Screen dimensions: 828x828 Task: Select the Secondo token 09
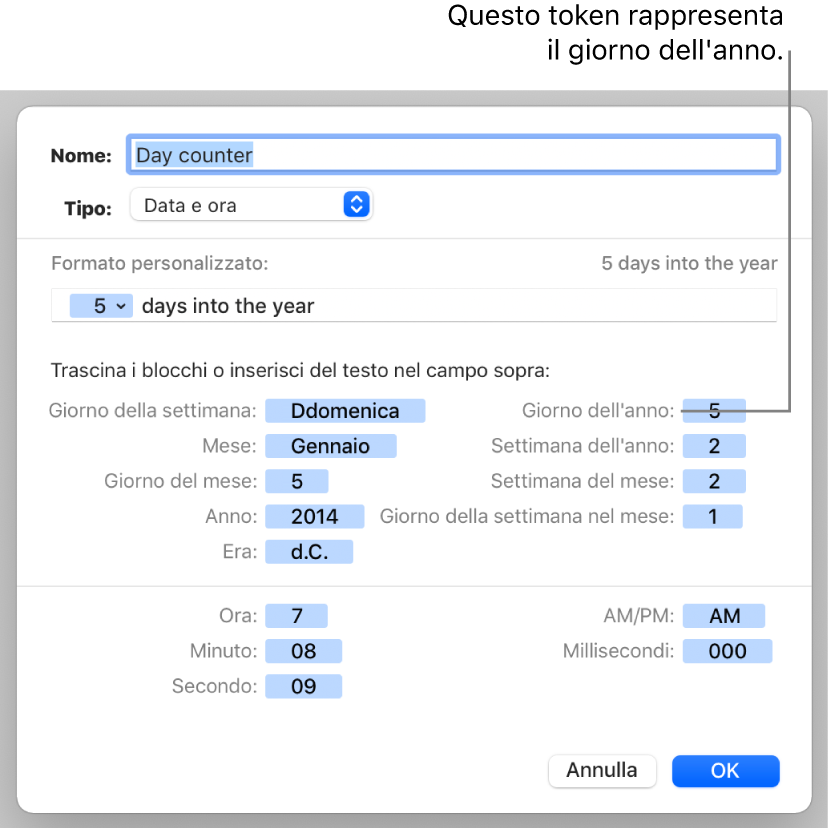[303, 687]
